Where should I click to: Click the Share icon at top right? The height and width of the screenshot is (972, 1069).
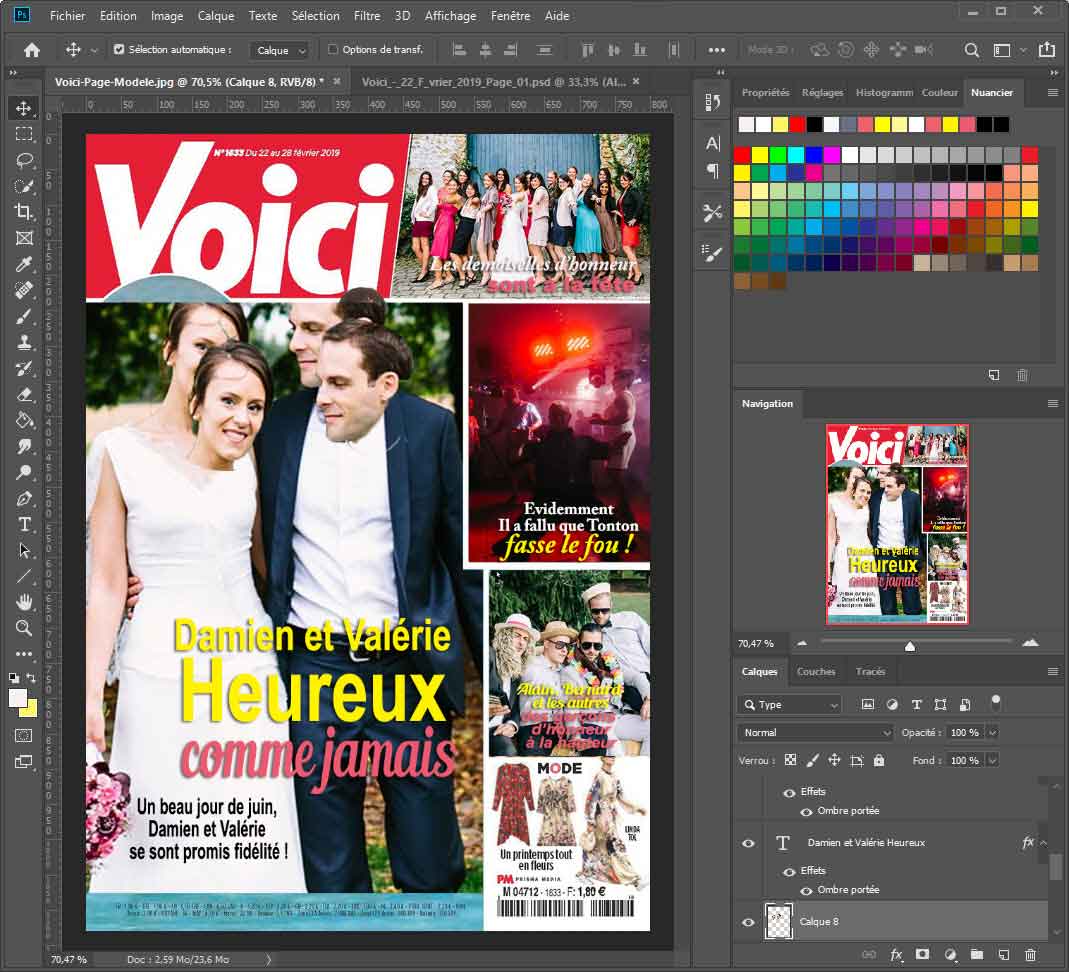[x=1046, y=49]
